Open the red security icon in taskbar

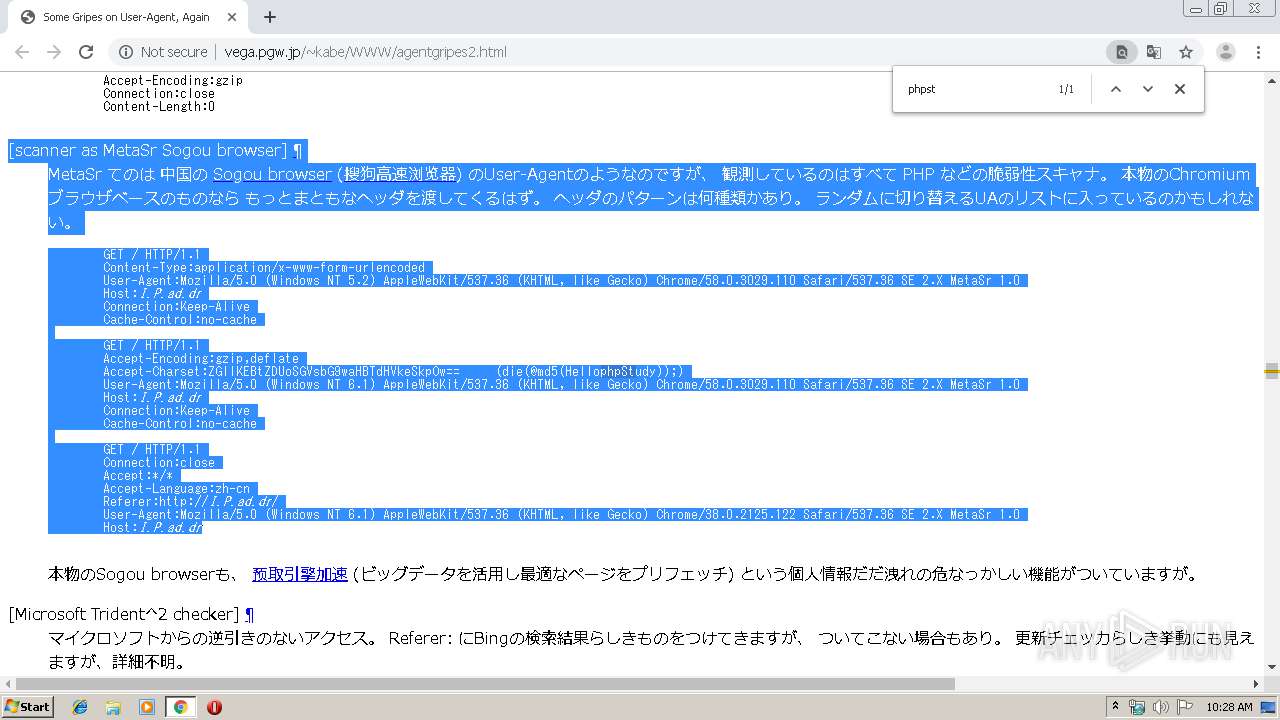tap(214, 707)
